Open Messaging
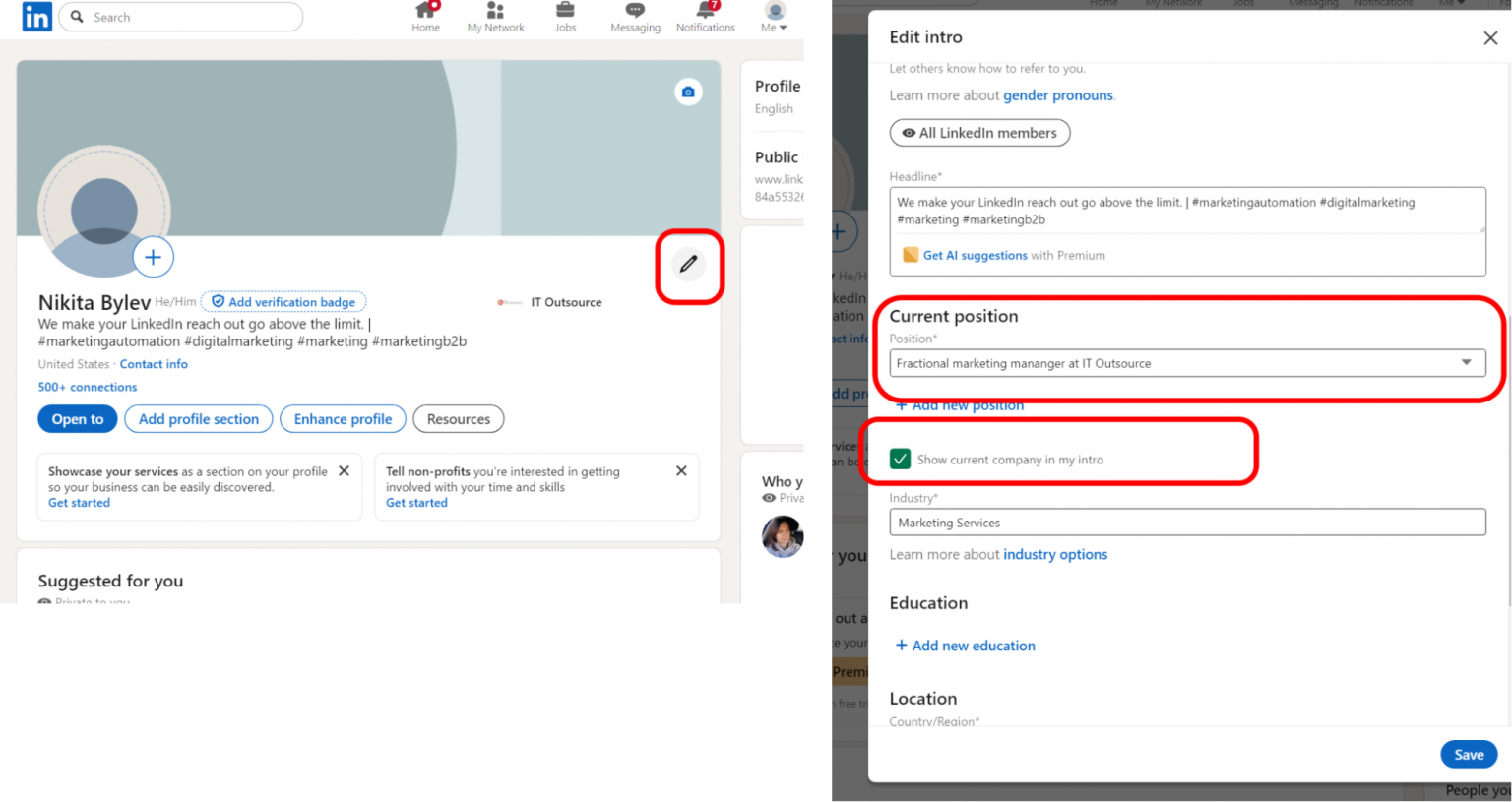Viewport: 1512px width, 802px height. tap(635, 17)
